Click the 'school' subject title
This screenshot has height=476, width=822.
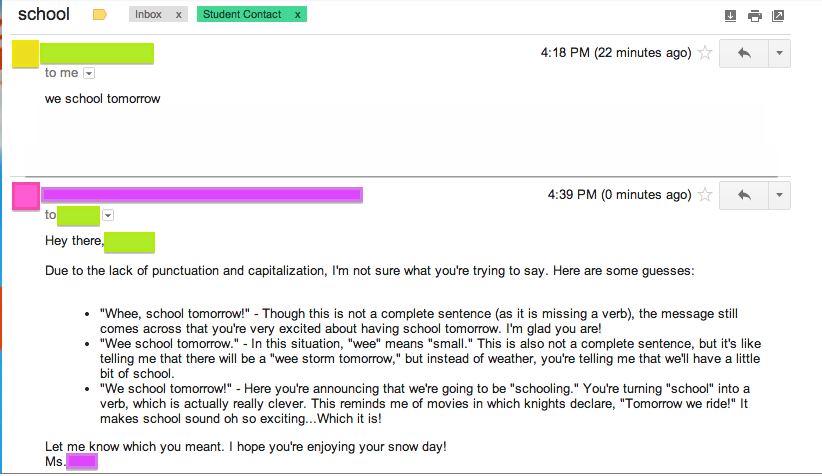44,14
